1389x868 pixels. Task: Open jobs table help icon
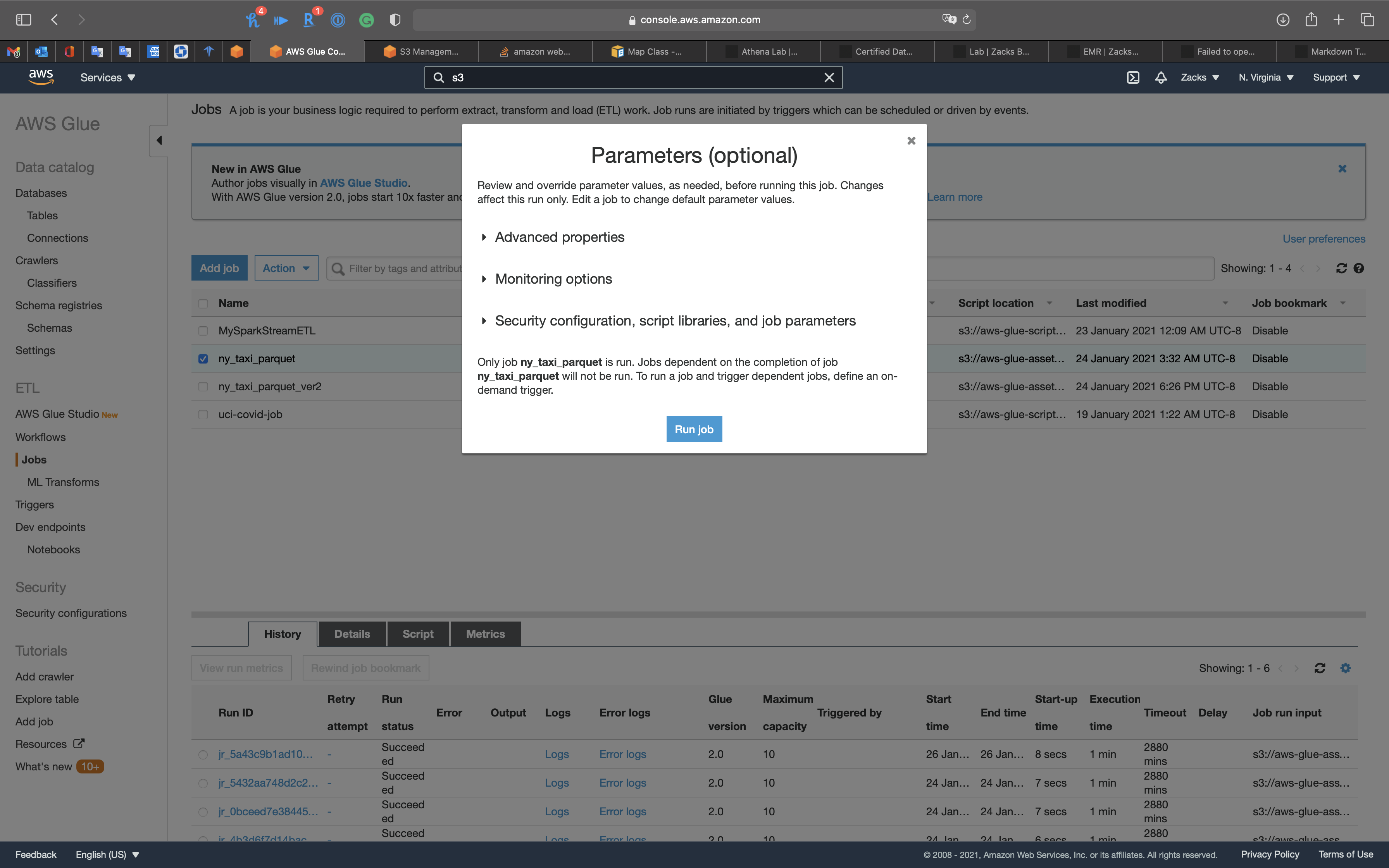(1358, 268)
